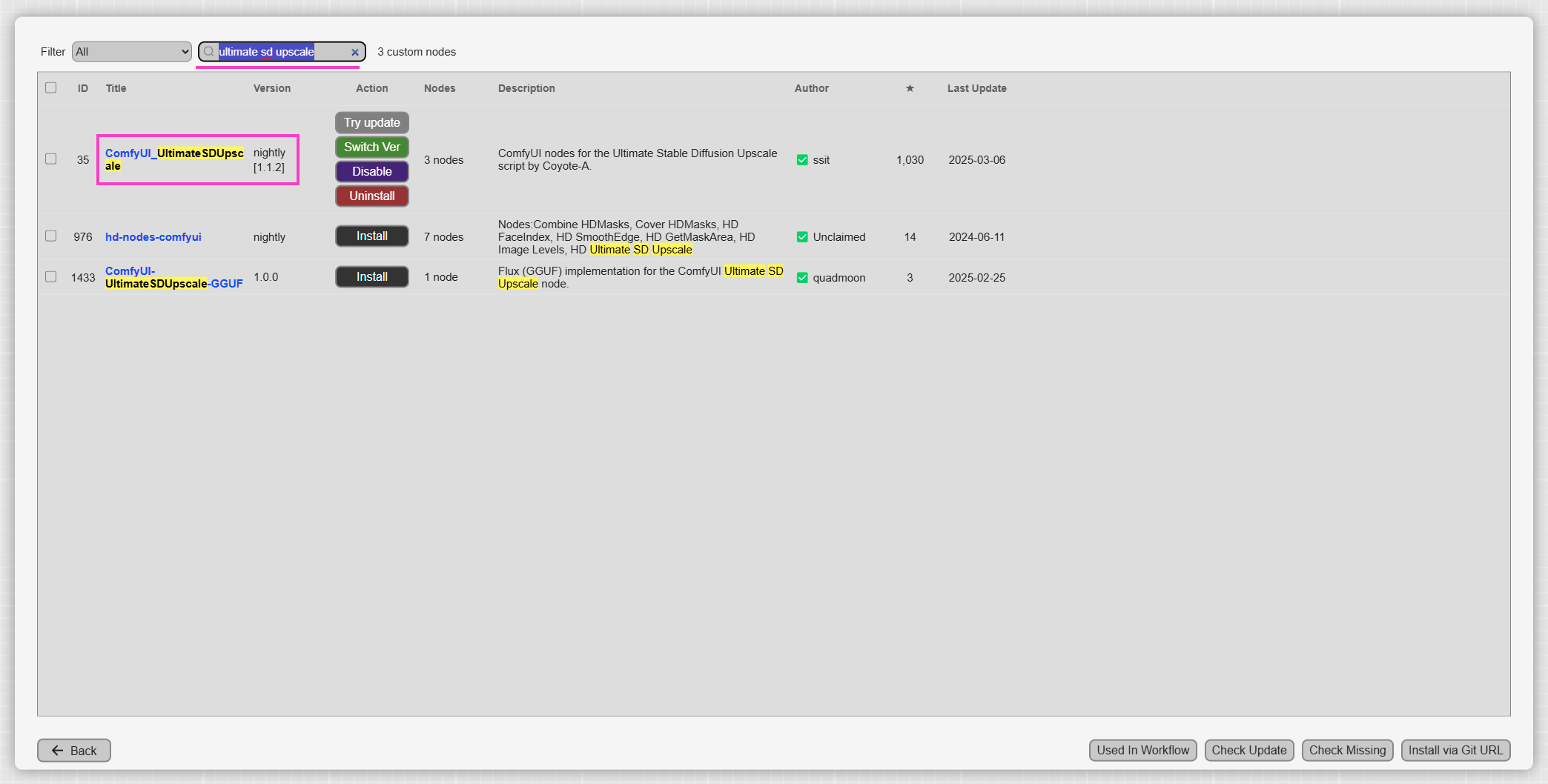The width and height of the screenshot is (1548, 784).
Task: Sort by the Author column header
Action: coord(812,88)
